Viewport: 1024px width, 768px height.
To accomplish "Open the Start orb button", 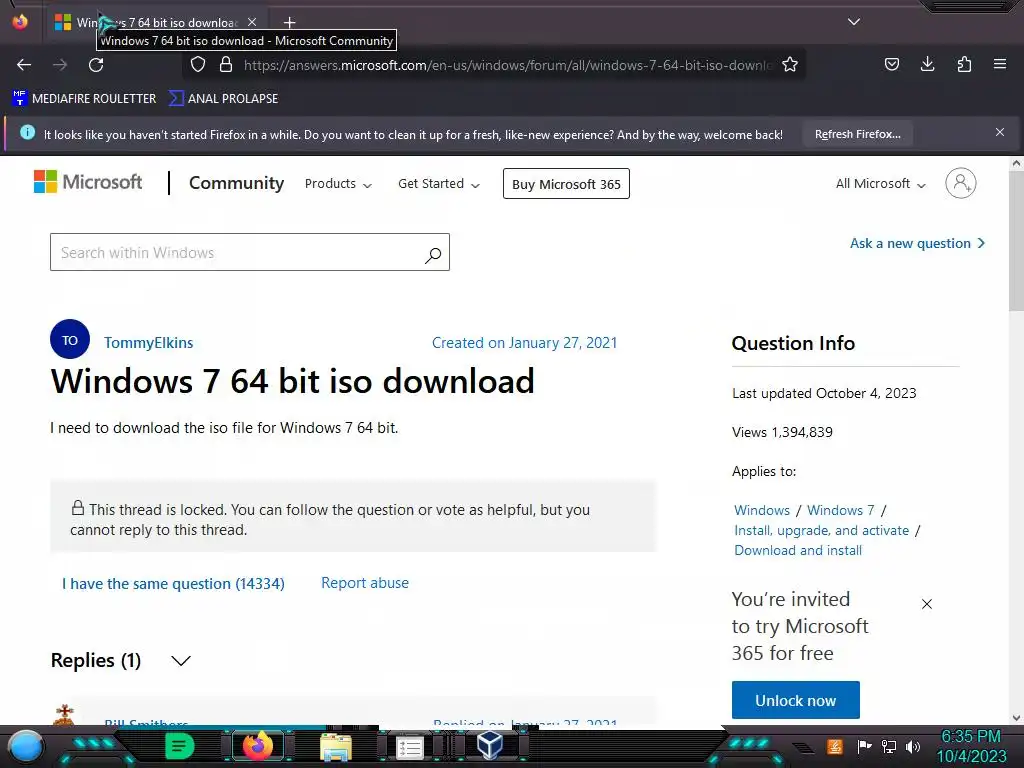I will click(x=26, y=746).
